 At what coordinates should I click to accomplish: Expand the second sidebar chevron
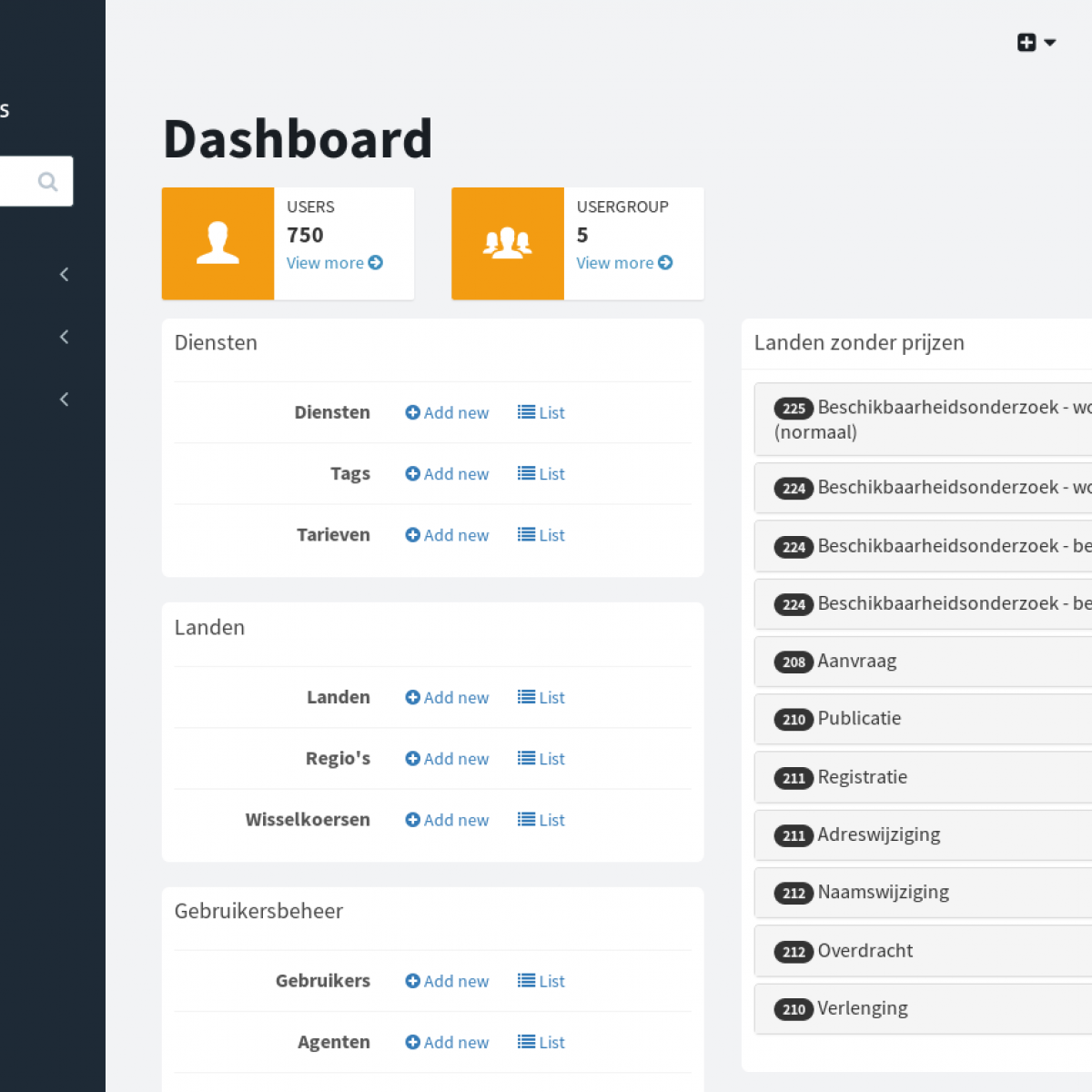64,337
